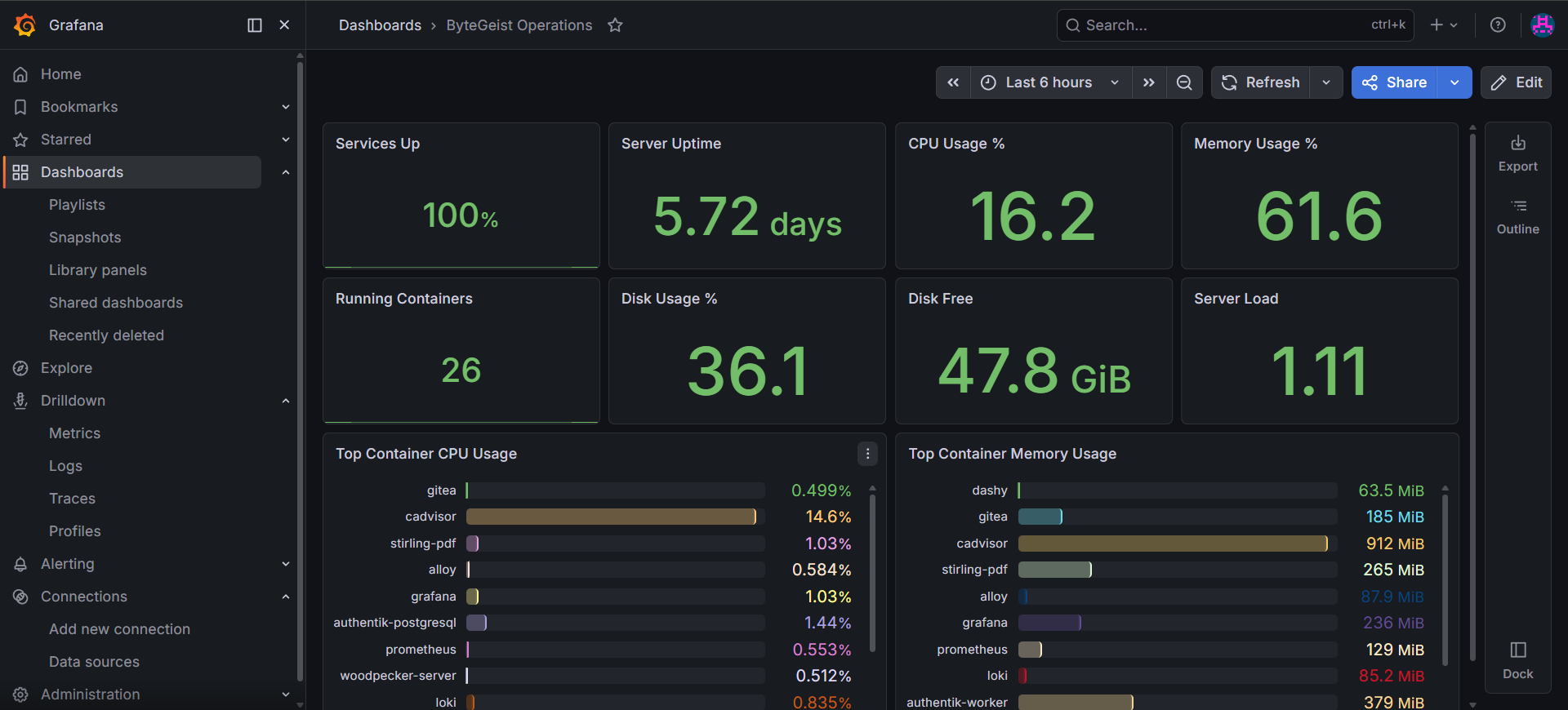Click the Server Load panel title
Screen dimensions: 1568x710
pyautogui.click(x=1236, y=299)
